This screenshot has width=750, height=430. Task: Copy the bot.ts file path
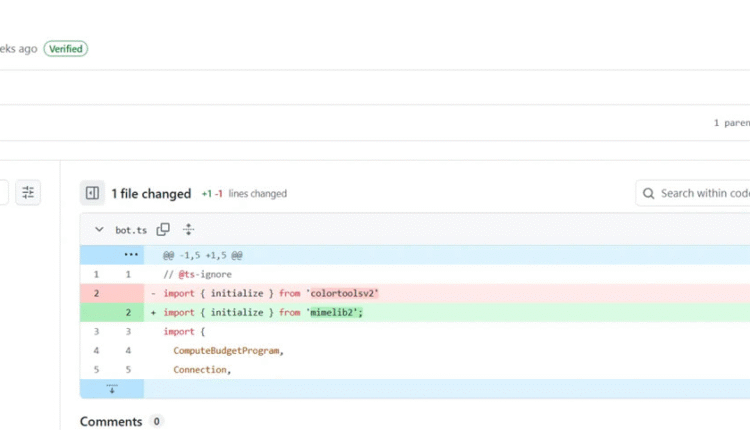tap(163, 229)
